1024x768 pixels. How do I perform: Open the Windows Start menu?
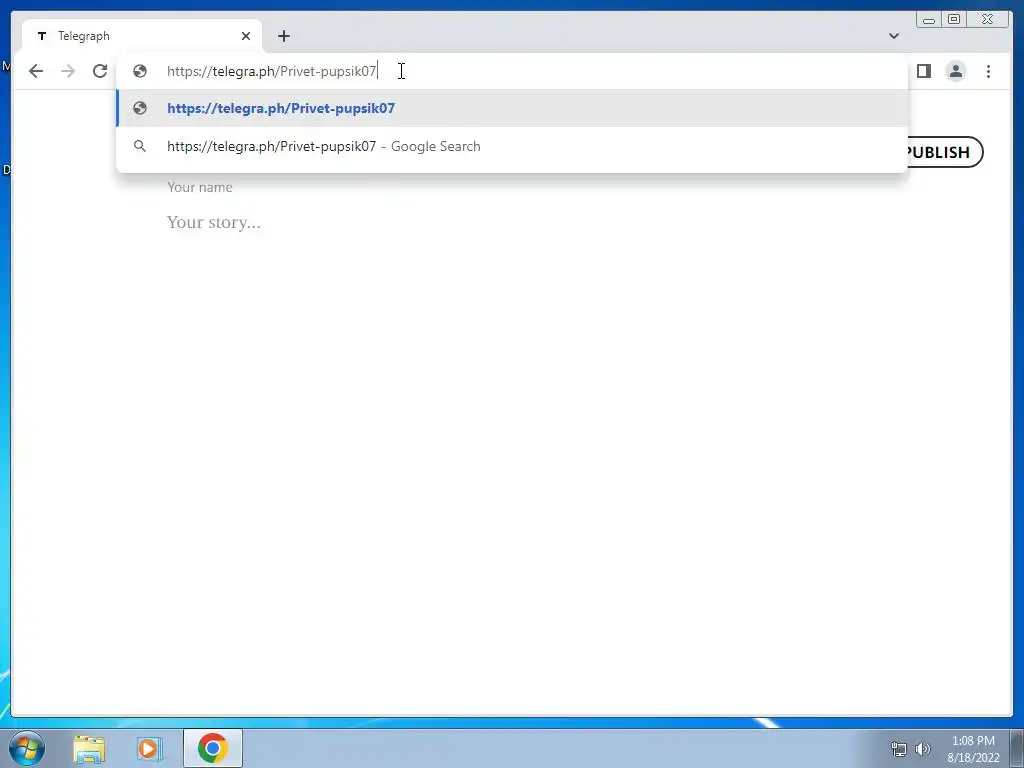pyautogui.click(x=27, y=748)
